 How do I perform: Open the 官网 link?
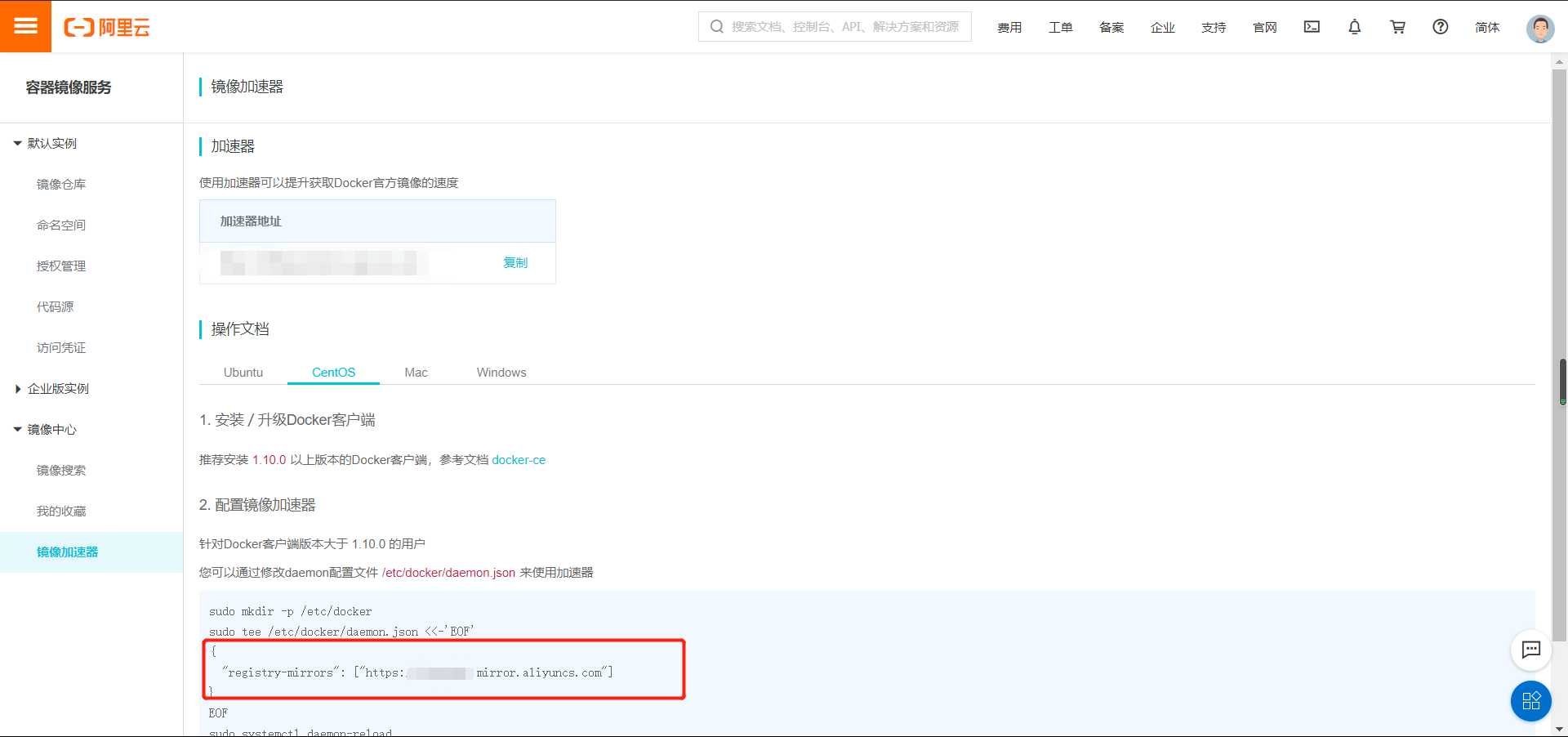click(x=1265, y=28)
